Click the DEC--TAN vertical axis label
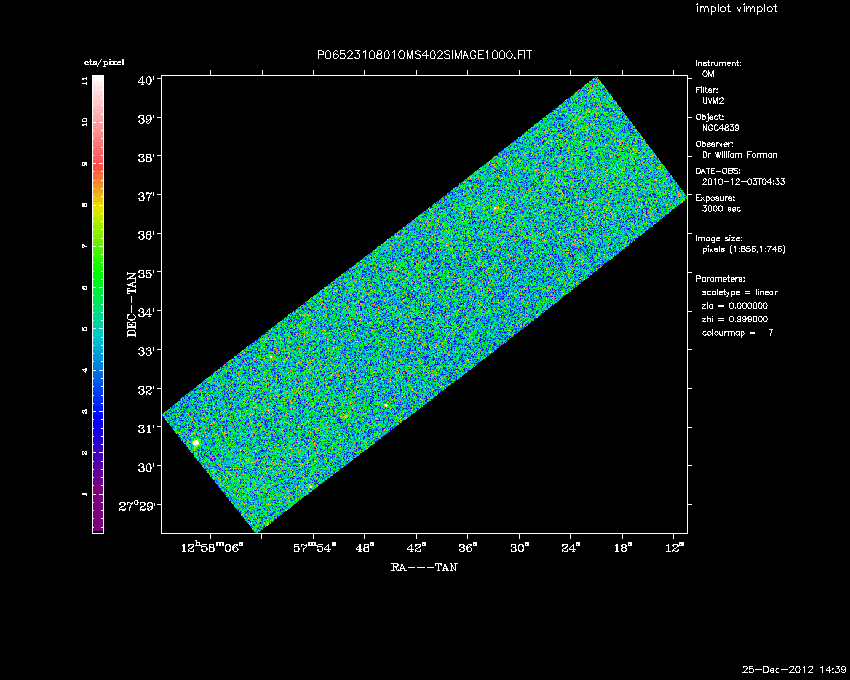This screenshot has height=680, width=850. [x=131, y=303]
